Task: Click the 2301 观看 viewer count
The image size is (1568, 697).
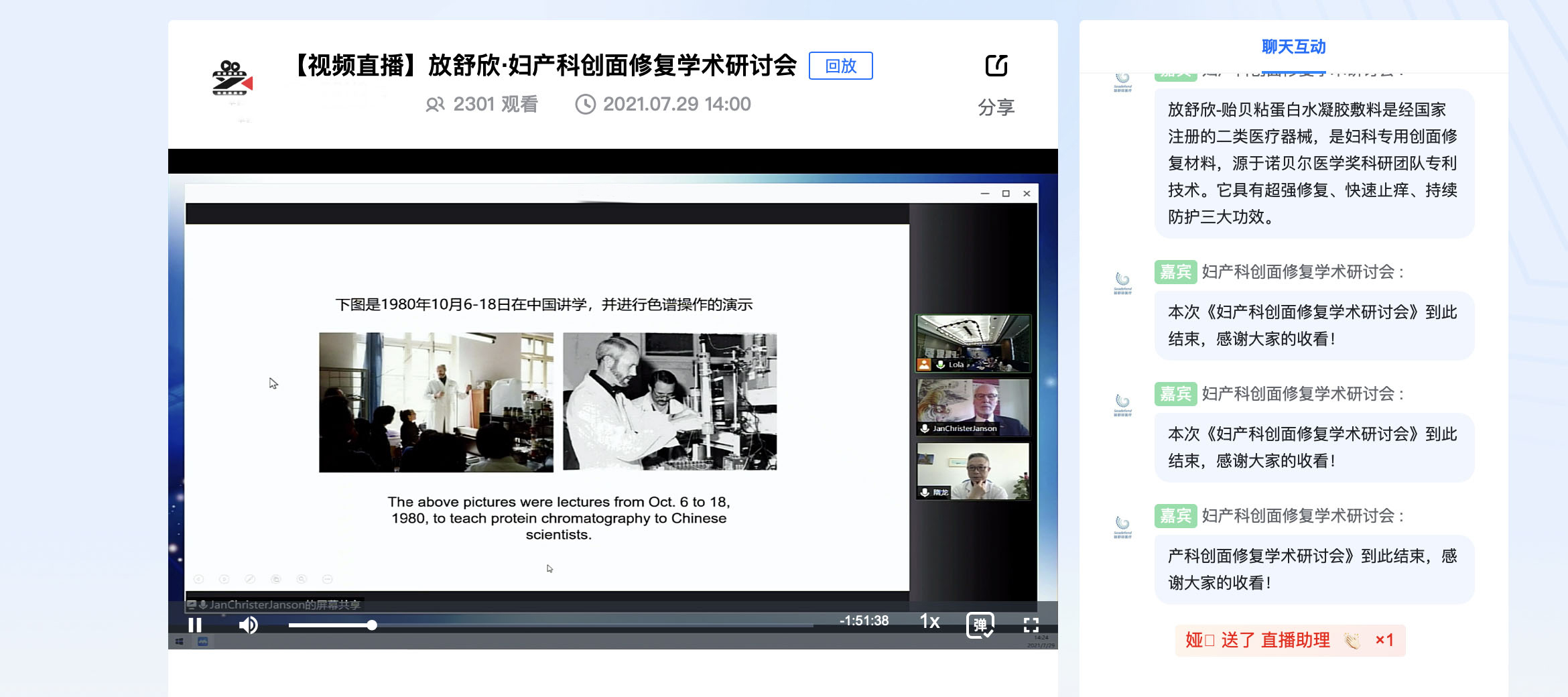Action: [x=495, y=105]
